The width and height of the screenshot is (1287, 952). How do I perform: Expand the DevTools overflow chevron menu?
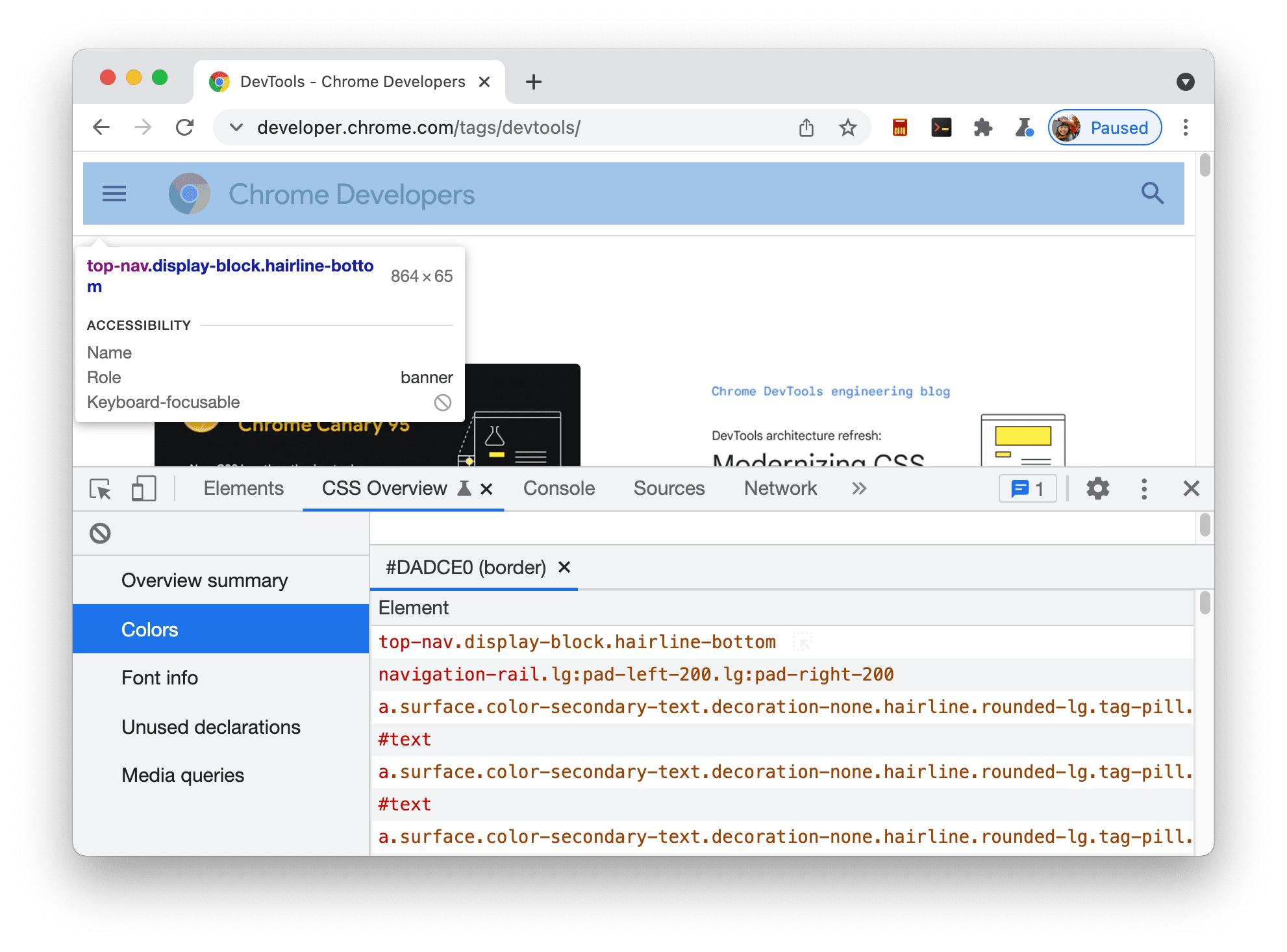[859, 489]
